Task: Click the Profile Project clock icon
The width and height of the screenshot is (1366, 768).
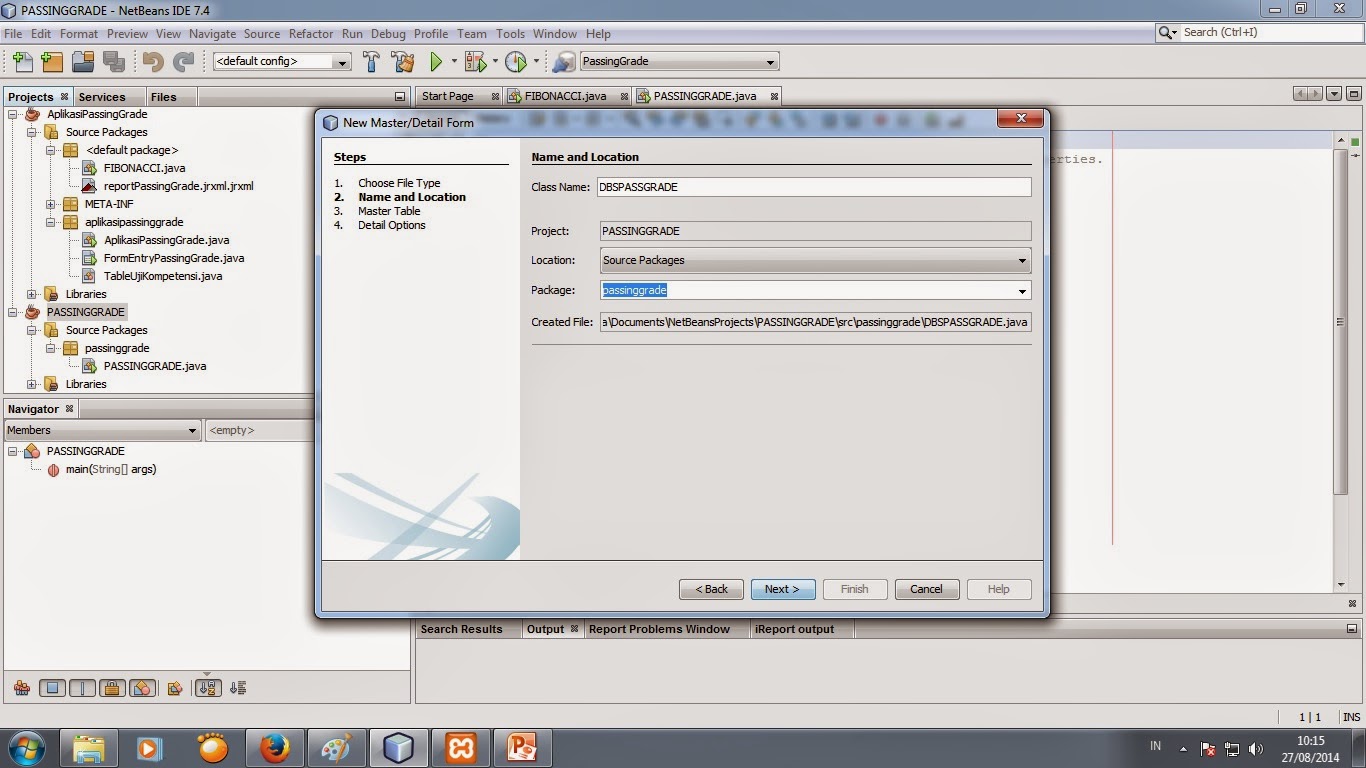Action: pyautogui.click(x=516, y=62)
